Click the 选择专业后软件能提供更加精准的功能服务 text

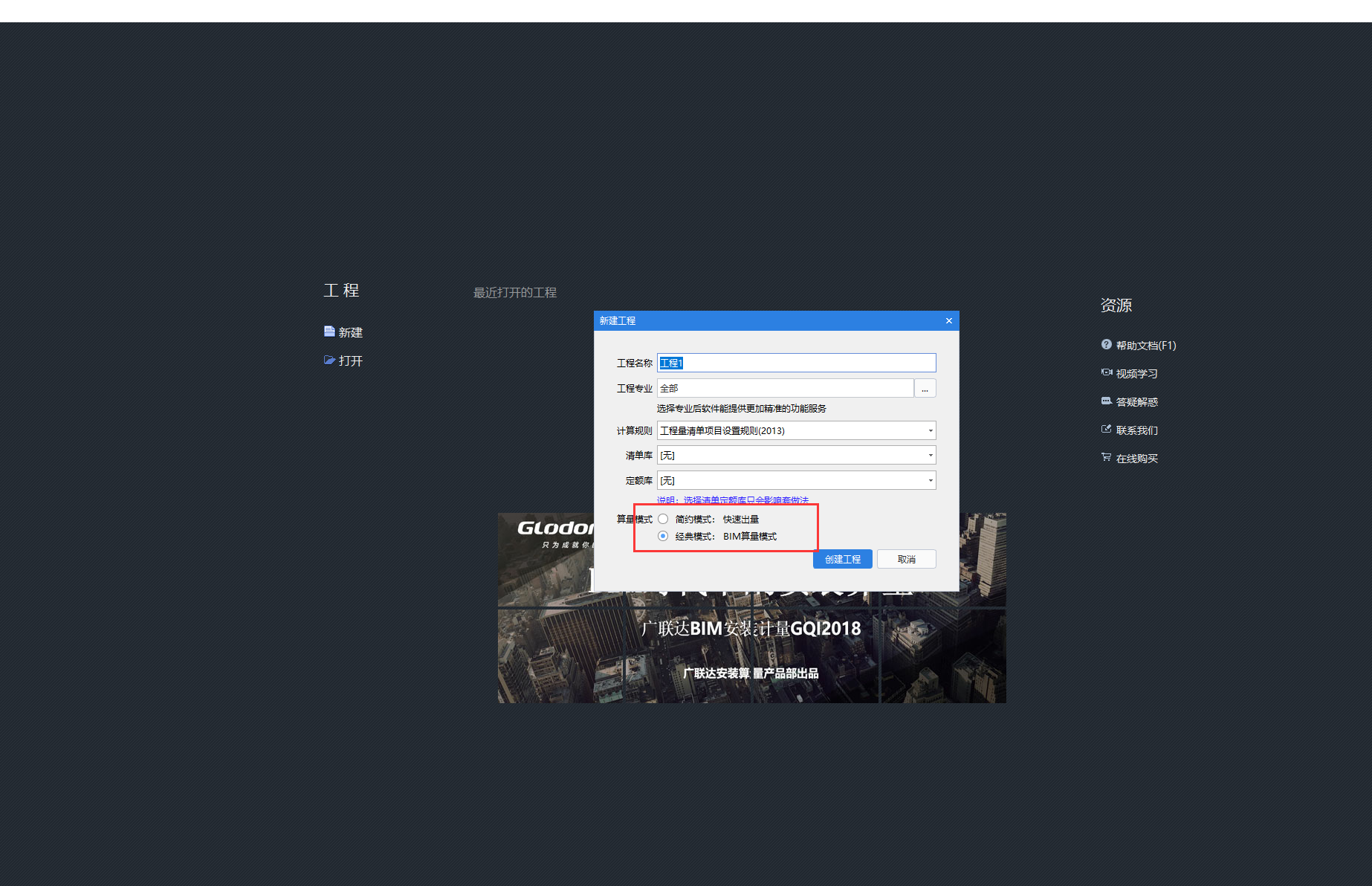[742, 408]
